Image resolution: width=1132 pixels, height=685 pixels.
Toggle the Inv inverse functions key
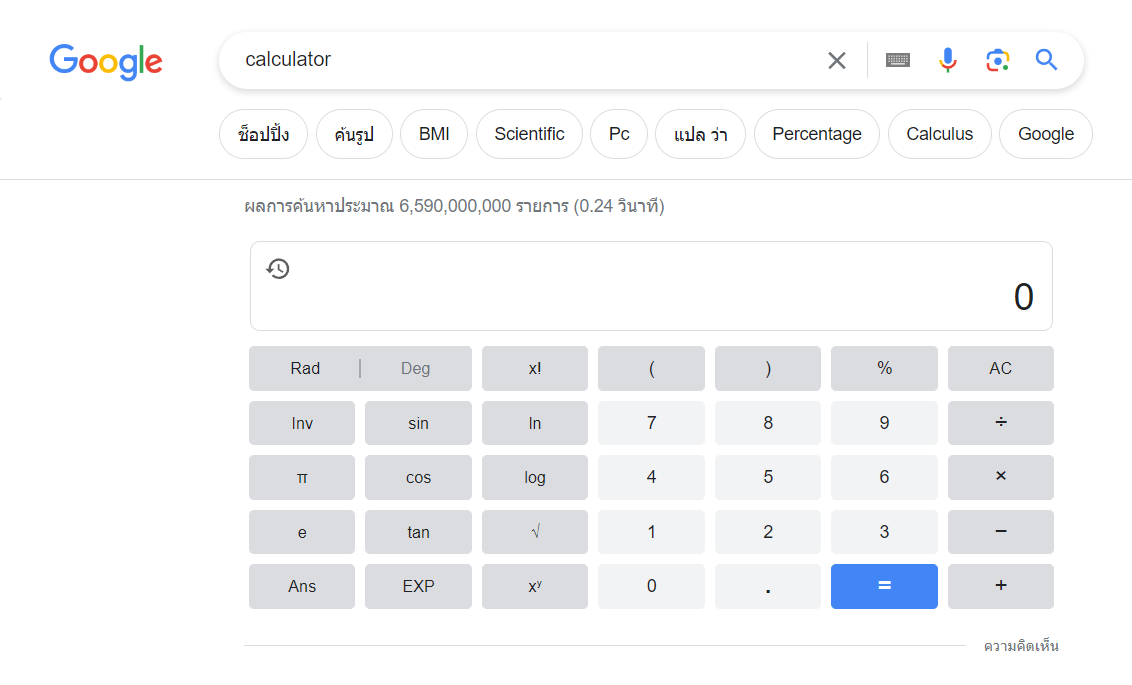(302, 423)
